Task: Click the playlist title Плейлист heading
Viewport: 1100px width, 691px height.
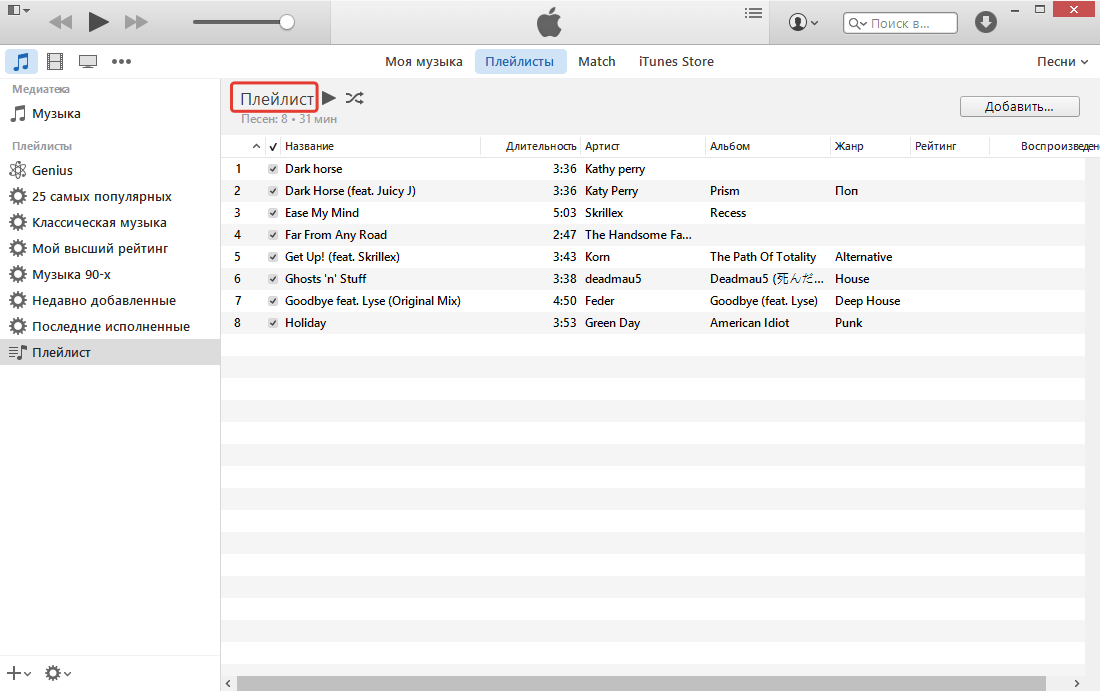Action: click(276, 99)
